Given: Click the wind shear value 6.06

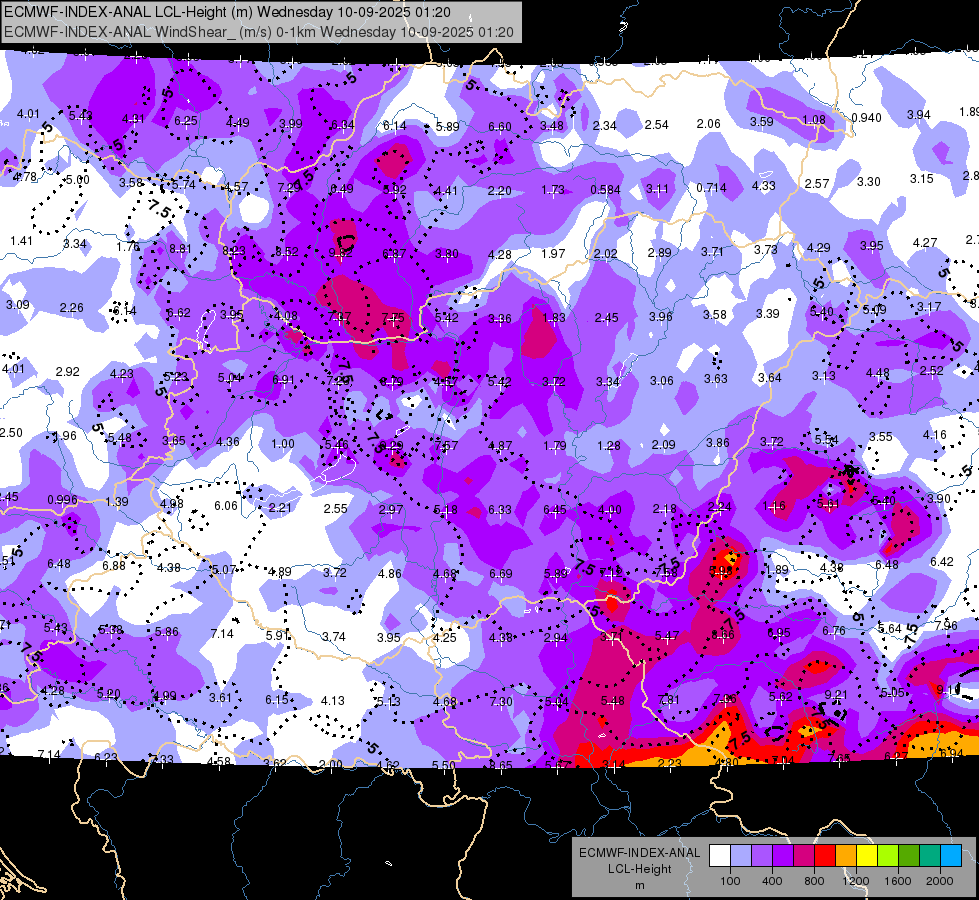Looking at the screenshot, I should point(226,505).
